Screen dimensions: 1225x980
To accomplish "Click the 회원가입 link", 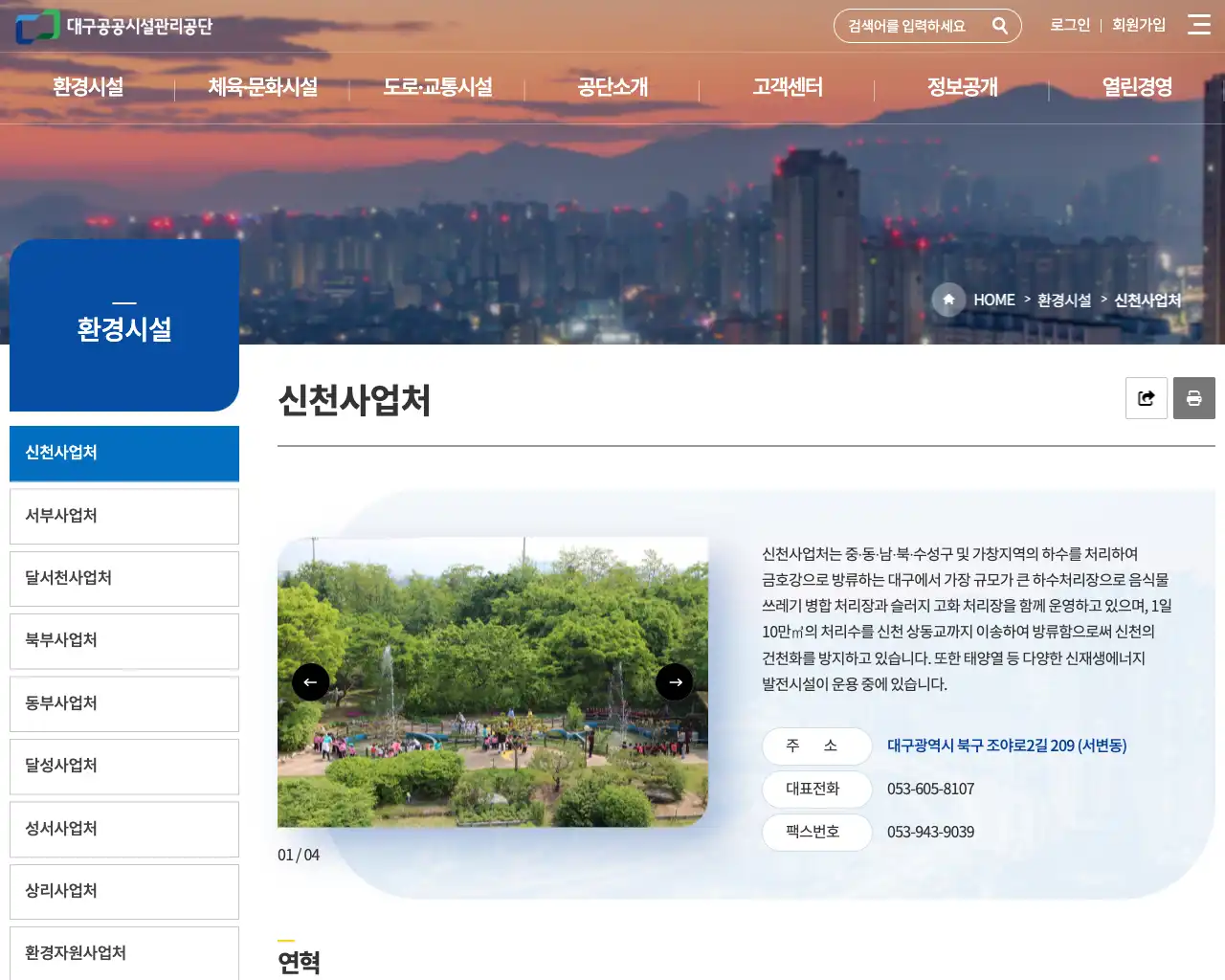I will (x=1139, y=26).
